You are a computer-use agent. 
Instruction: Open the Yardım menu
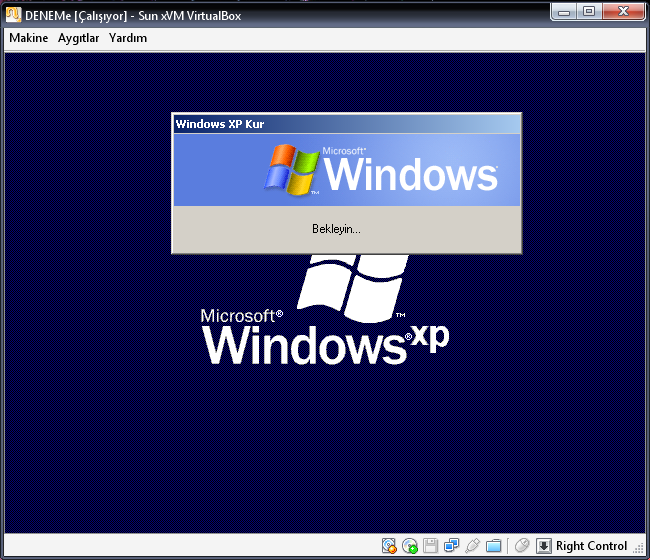pyautogui.click(x=128, y=38)
